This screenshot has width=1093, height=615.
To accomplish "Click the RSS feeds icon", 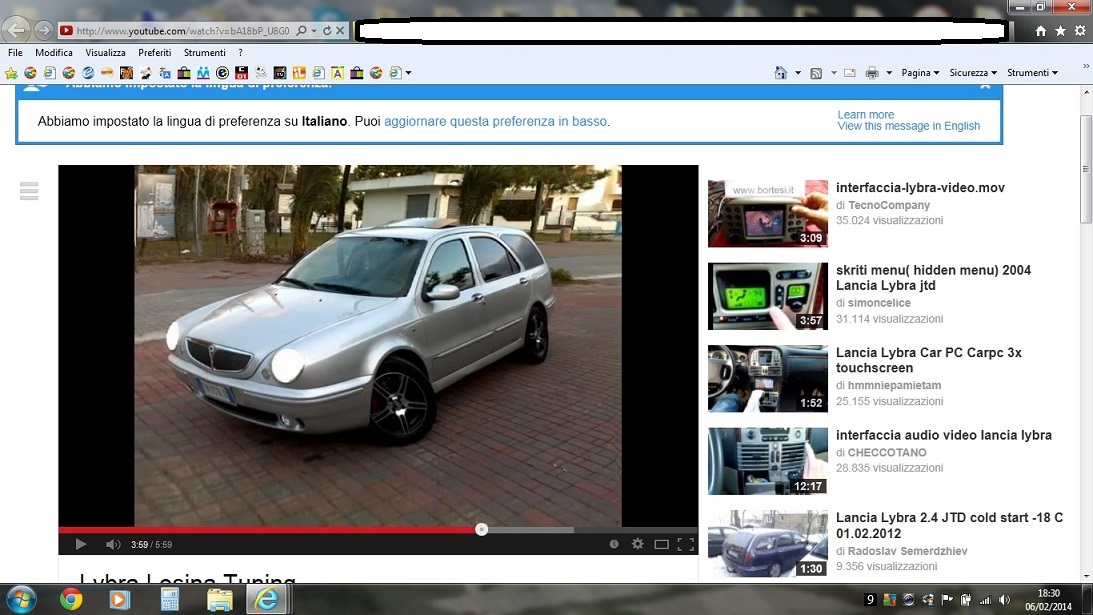I will [816, 73].
